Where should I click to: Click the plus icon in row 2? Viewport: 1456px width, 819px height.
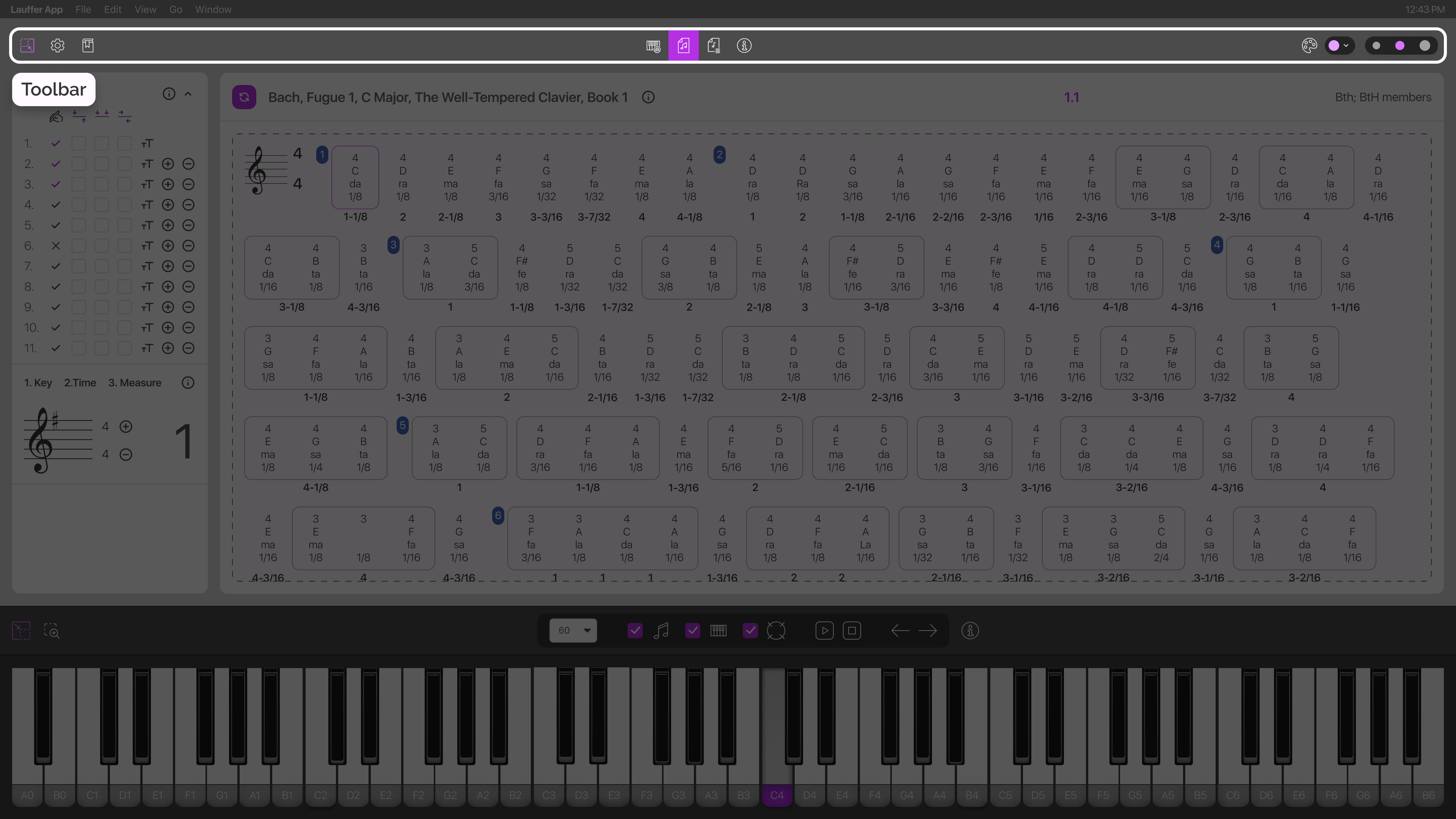pyautogui.click(x=168, y=164)
